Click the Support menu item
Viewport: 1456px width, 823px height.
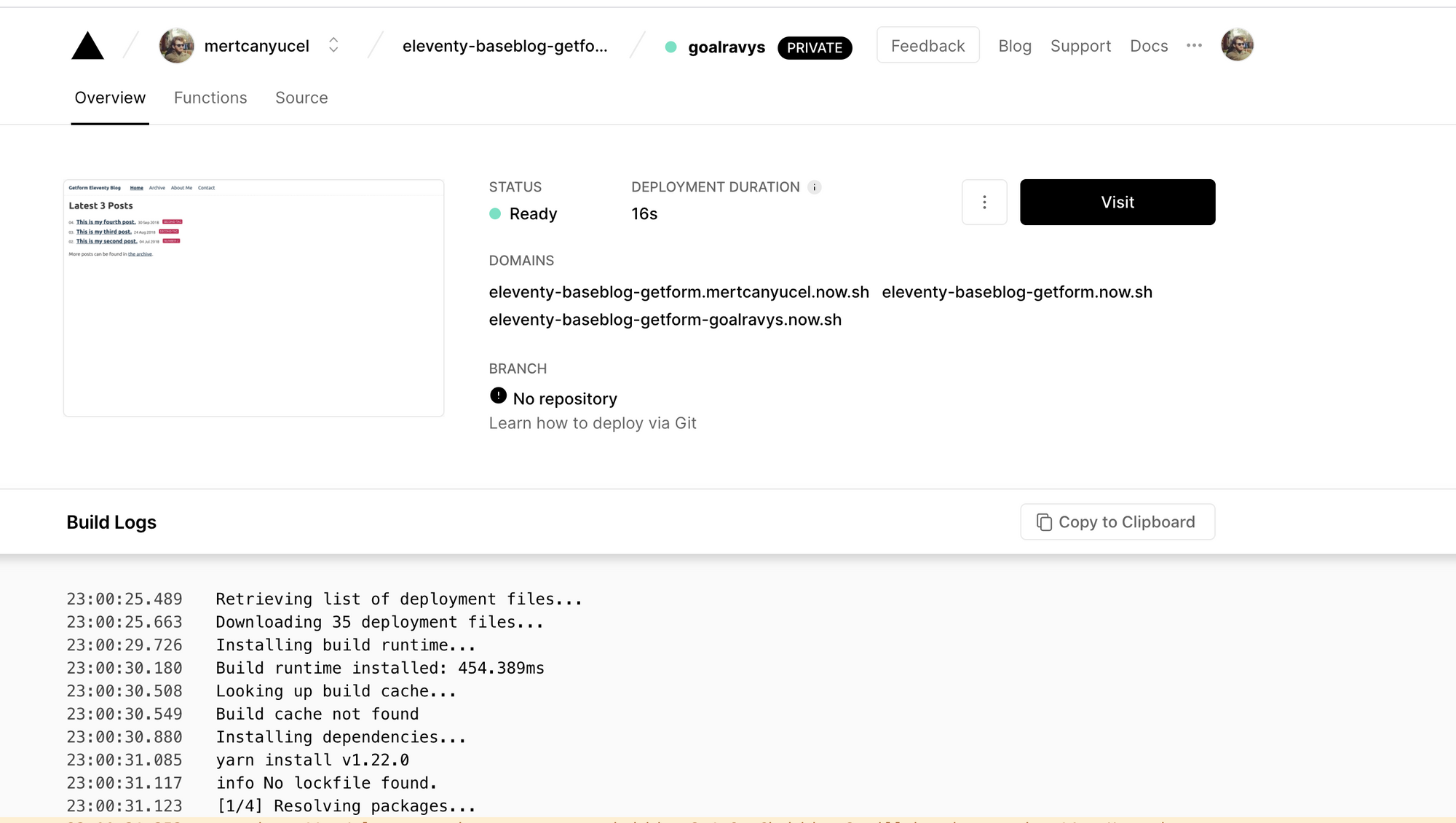pyautogui.click(x=1080, y=44)
